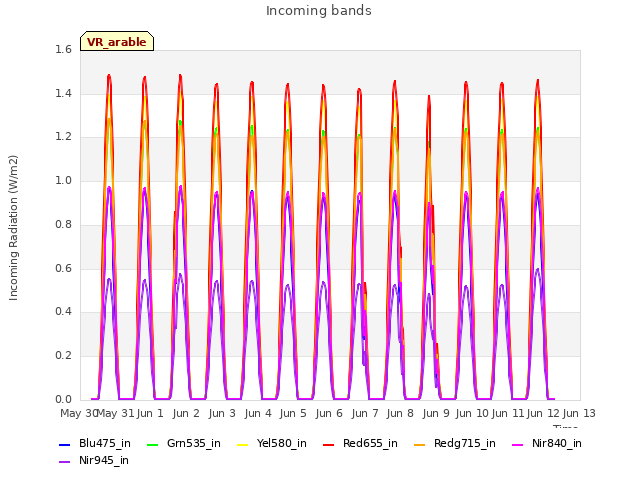Click the Jun 1 x-axis date label
640x480 pixels.
pyautogui.click(x=150, y=413)
